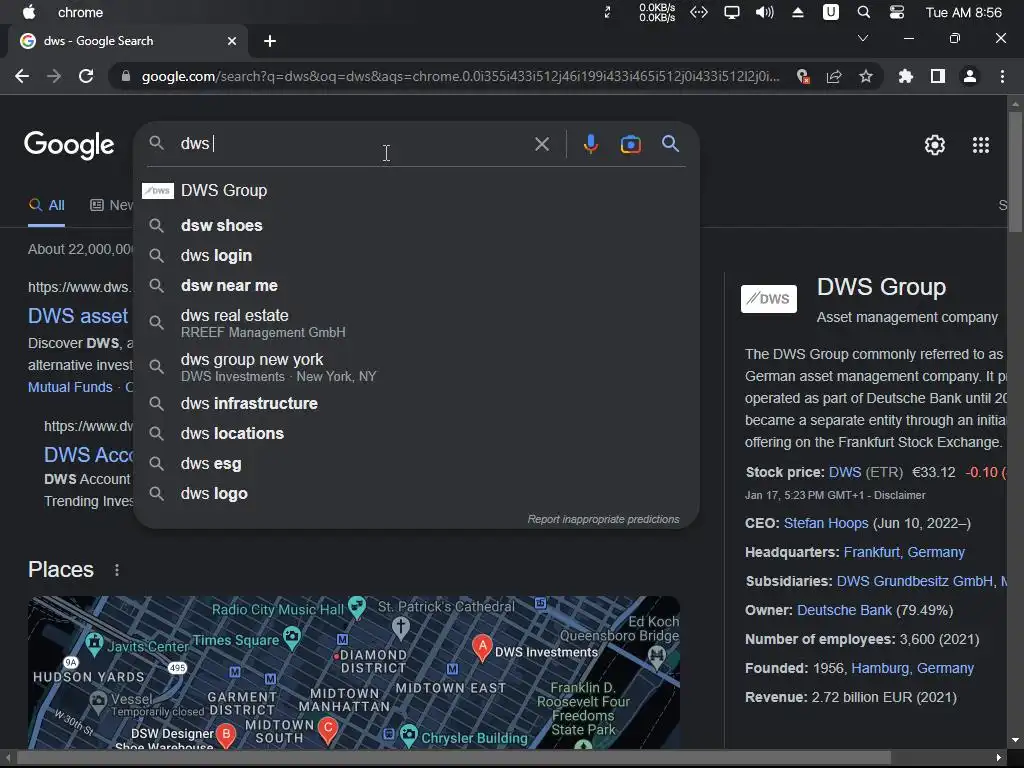Open DWS Grundbesitz GmbH subsidiary link
This screenshot has height=768, width=1024.
click(x=914, y=581)
